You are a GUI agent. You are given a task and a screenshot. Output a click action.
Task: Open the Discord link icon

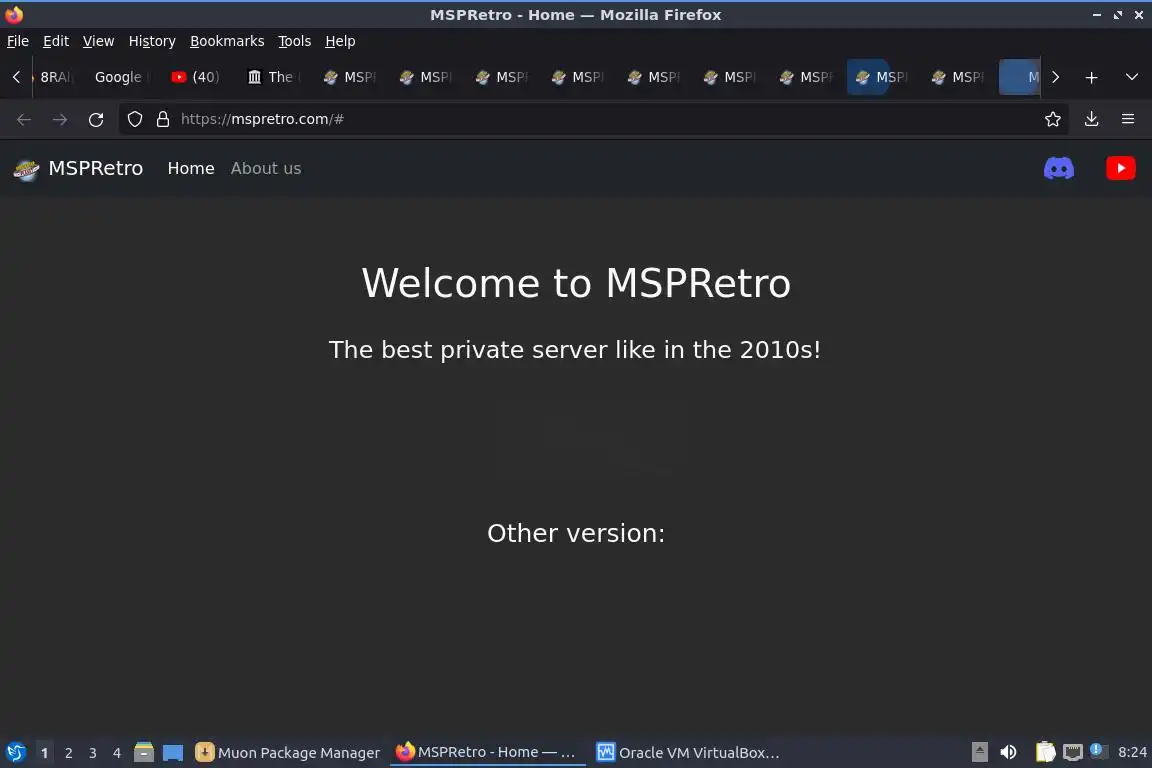coord(1059,168)
